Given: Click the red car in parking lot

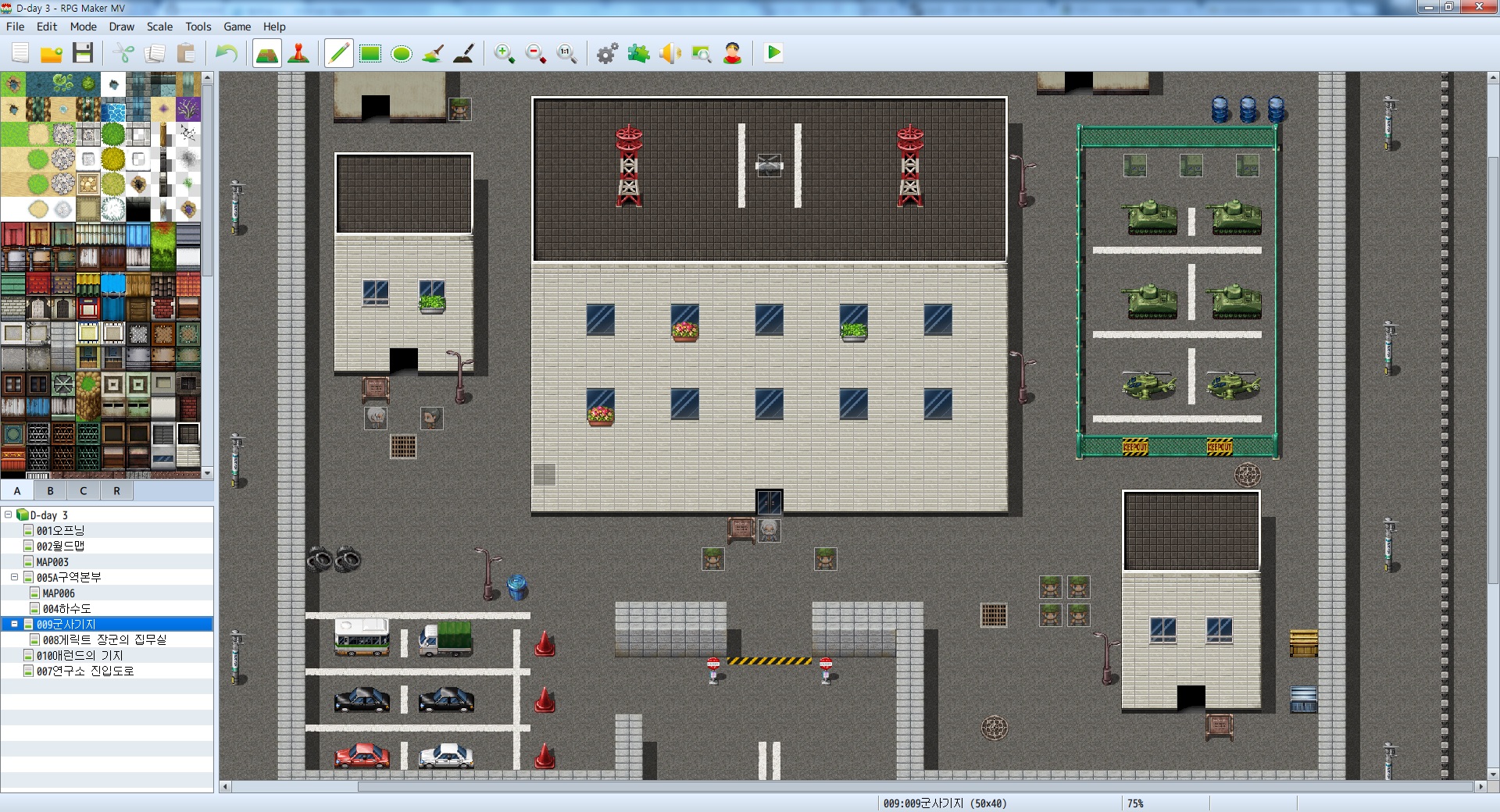Looking at the screenshot, I should click(x=362, y=756).
